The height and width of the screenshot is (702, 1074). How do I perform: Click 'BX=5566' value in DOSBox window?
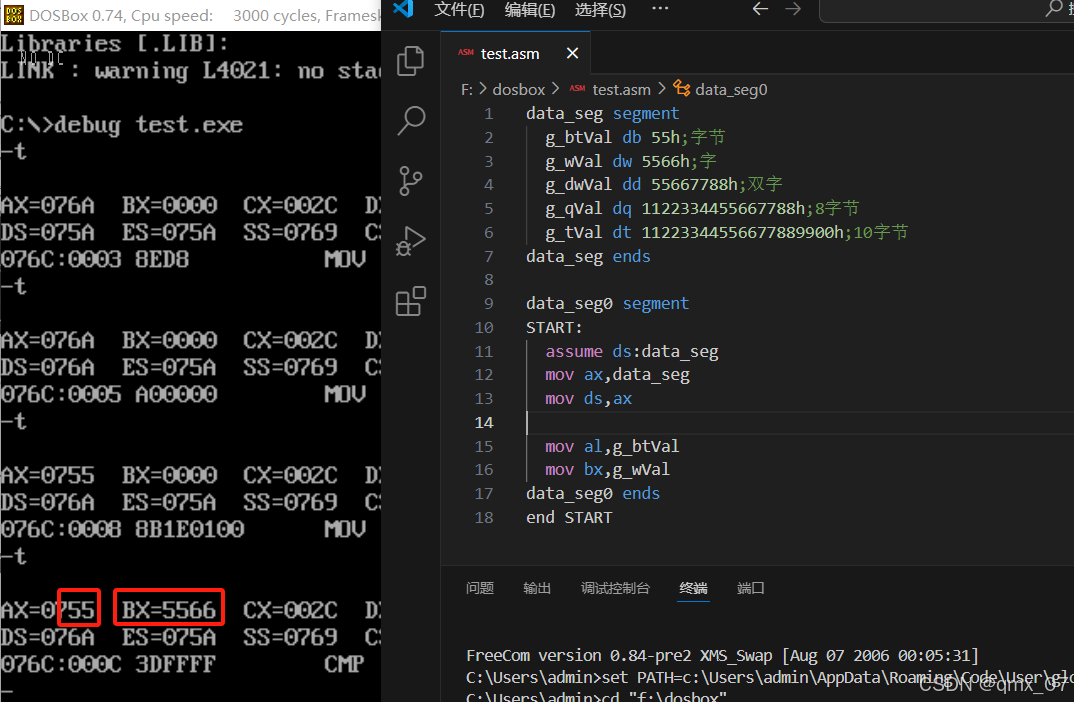click(169, 610)
